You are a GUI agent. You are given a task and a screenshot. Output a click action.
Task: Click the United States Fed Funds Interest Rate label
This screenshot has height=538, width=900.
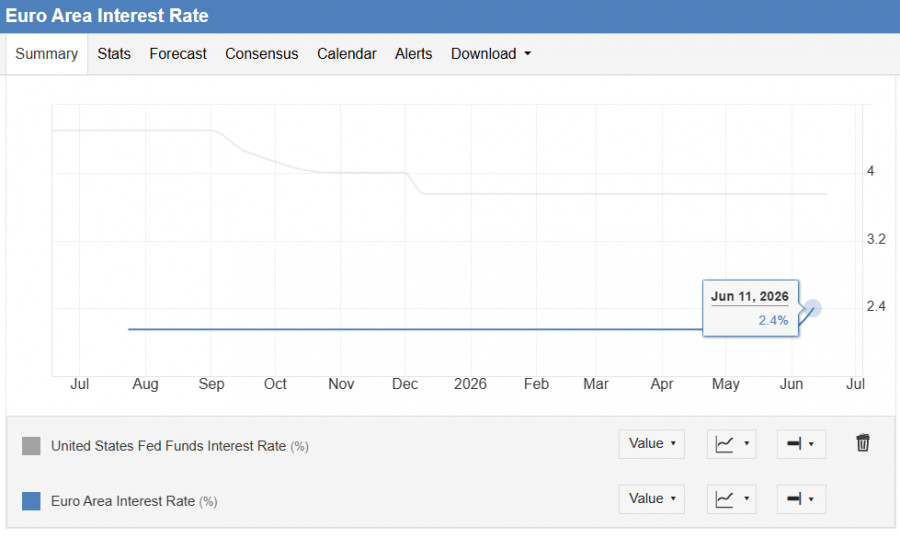click(x=180, y=446)
